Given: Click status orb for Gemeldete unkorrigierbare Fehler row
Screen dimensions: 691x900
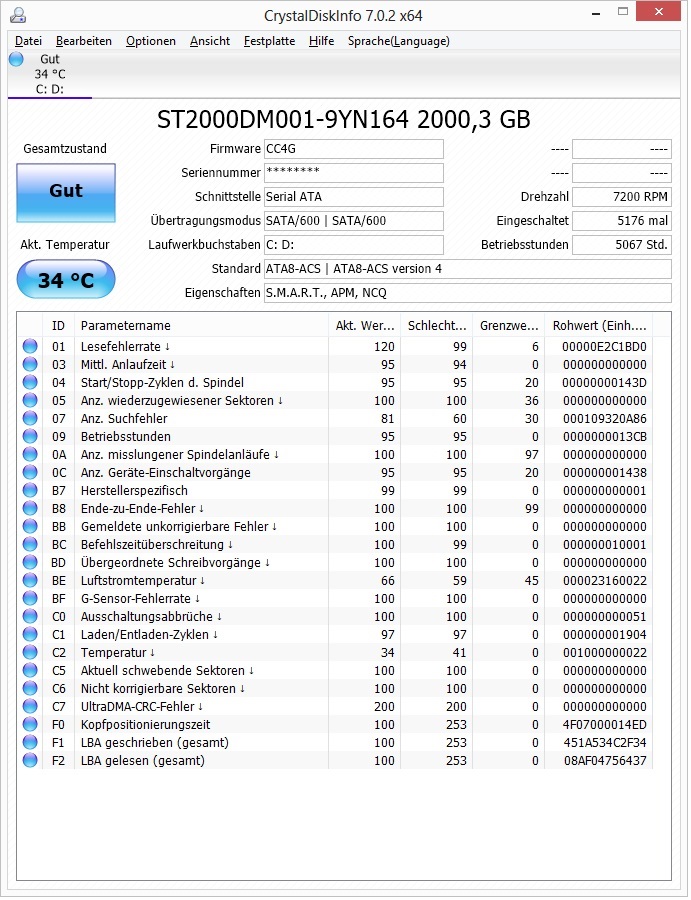Looking at the screenshot, I should 30,526.
